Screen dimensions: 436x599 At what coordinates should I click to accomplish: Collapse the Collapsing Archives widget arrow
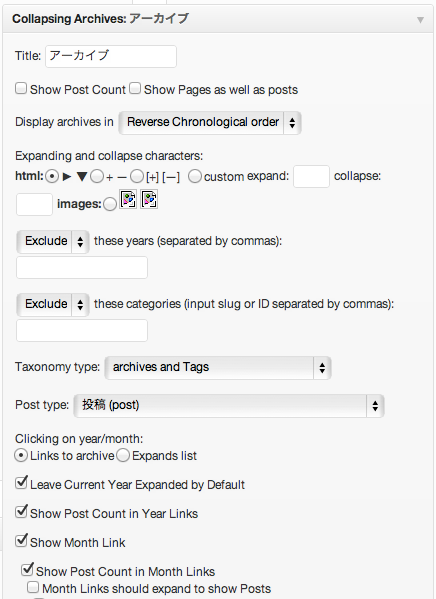coord(420,20)
